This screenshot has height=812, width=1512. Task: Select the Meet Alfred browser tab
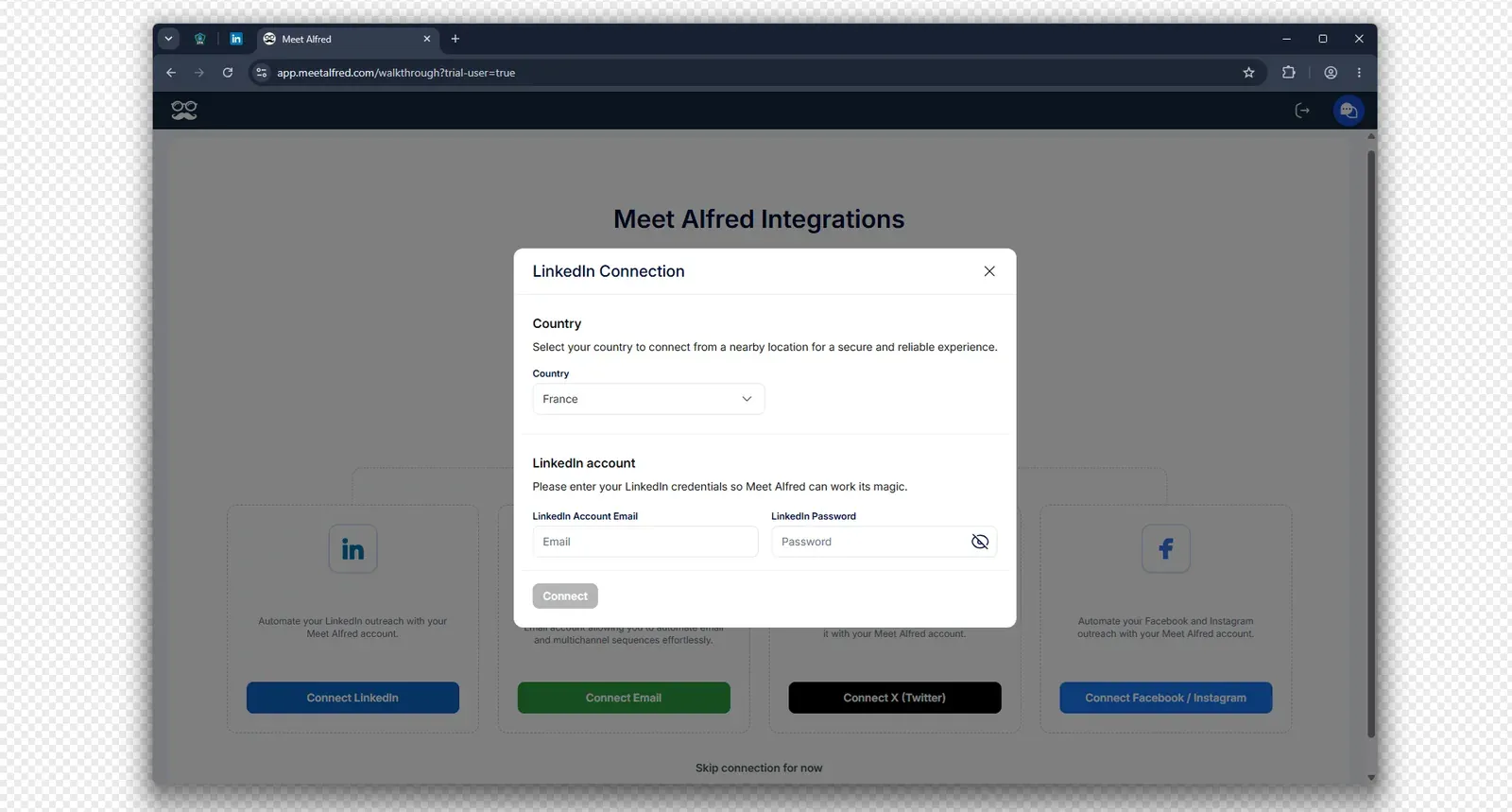click(346, 39)
